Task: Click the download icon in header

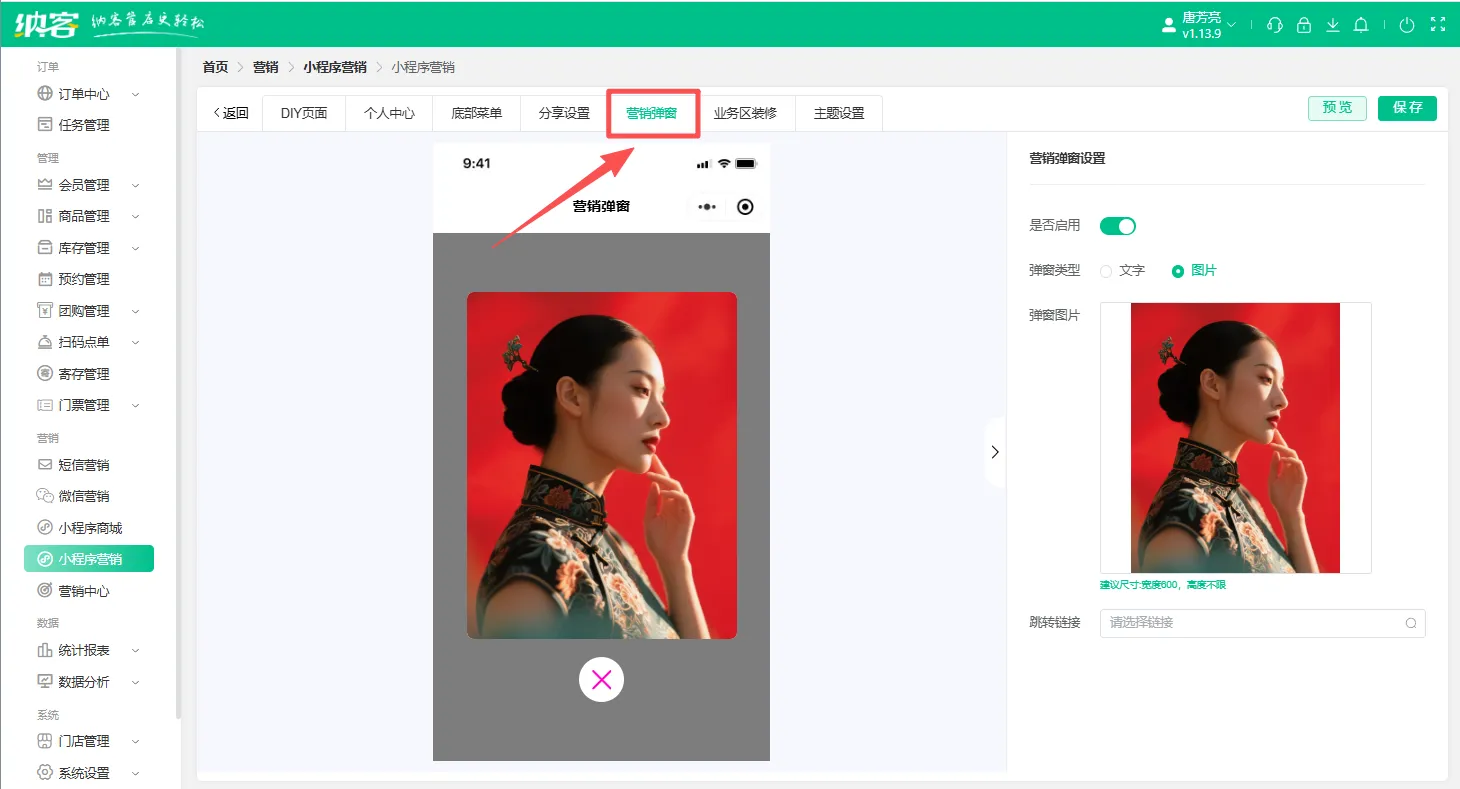Action: pyautogui.click(x=1332, y=25)
